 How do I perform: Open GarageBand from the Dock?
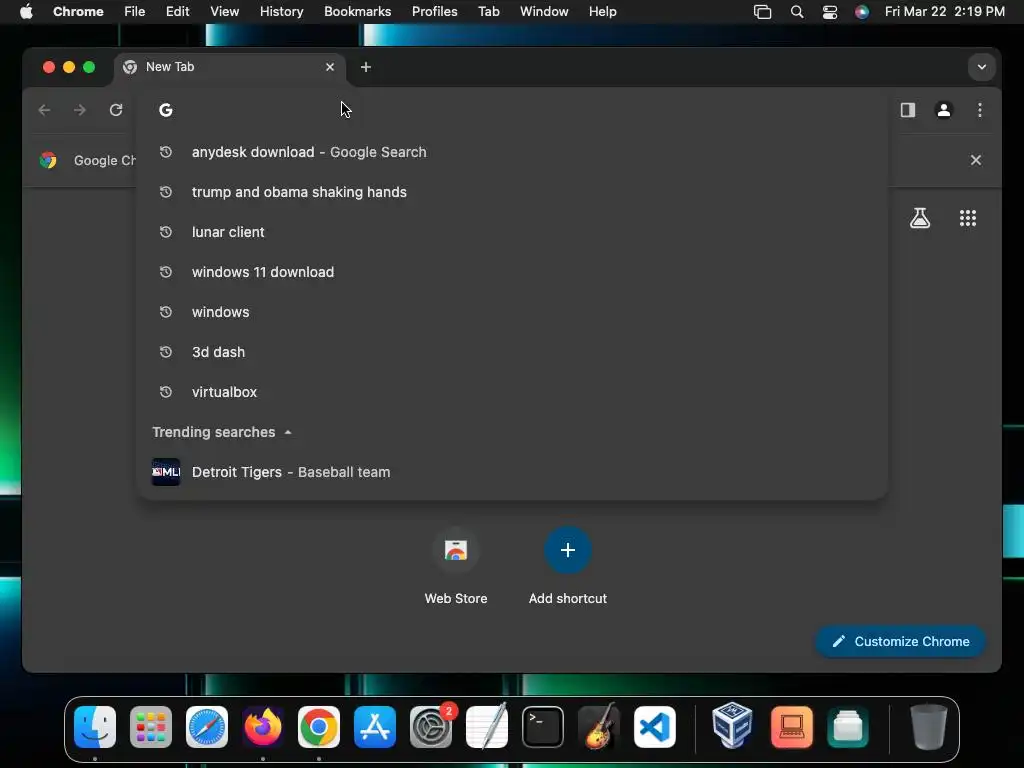coord(599,727)
